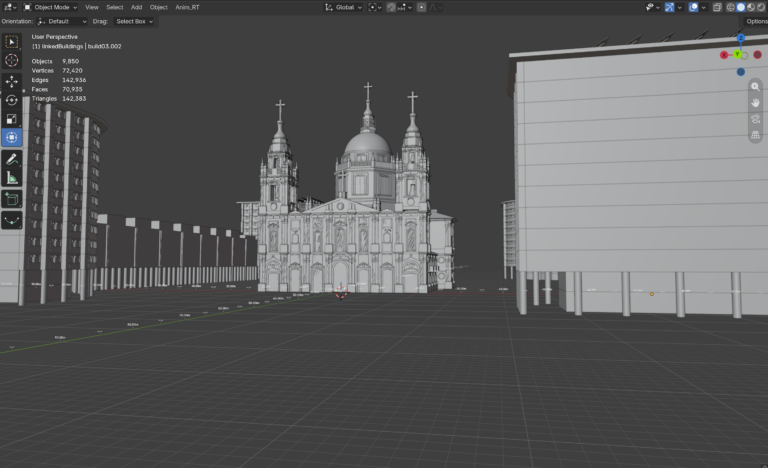Expand the snapping options dropdown
This screenshot has width=768, height=468.
click(x=405, y=7)
